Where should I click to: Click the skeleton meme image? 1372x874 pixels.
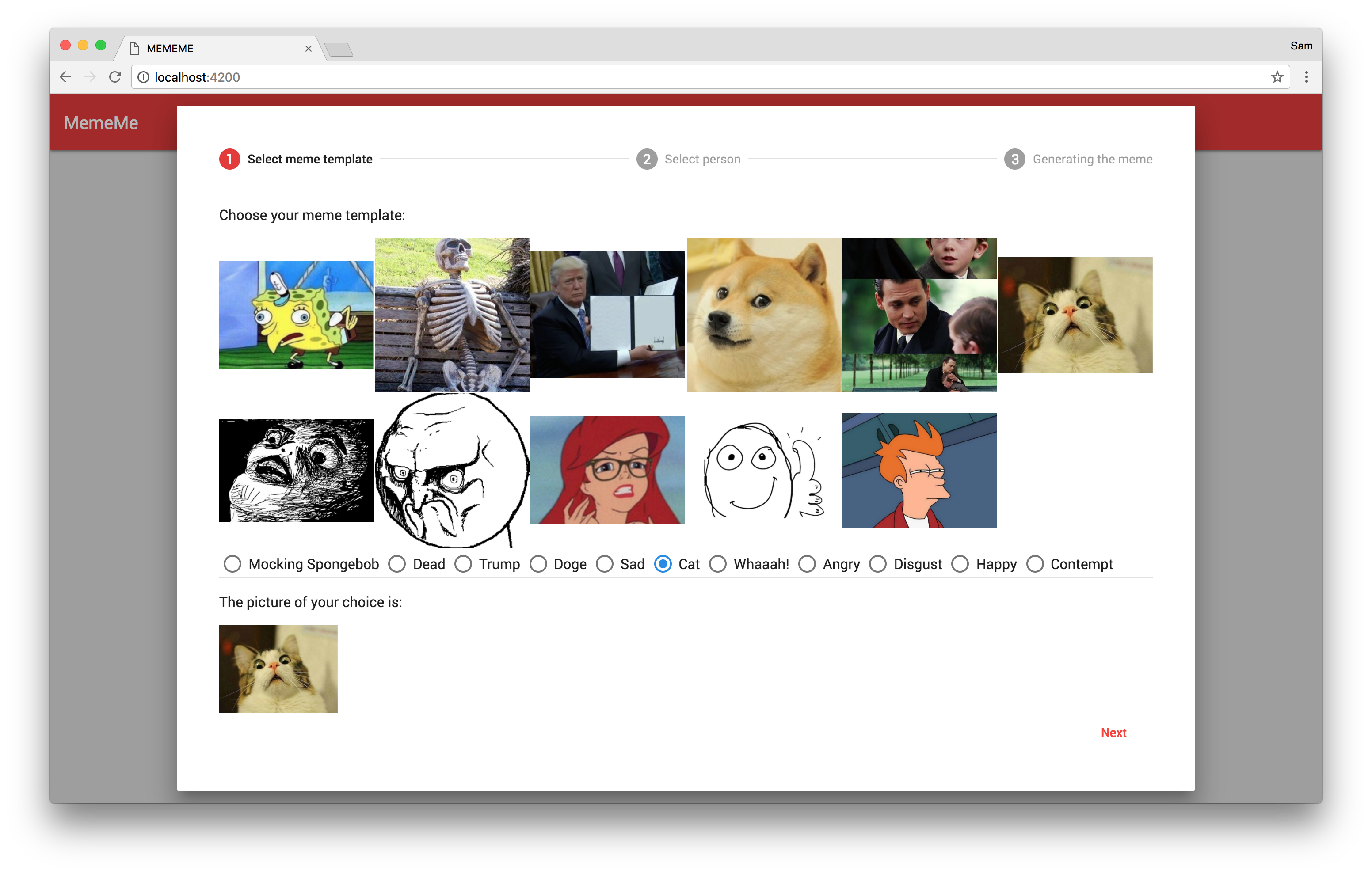pyautogui.click(x=452, y=315)
